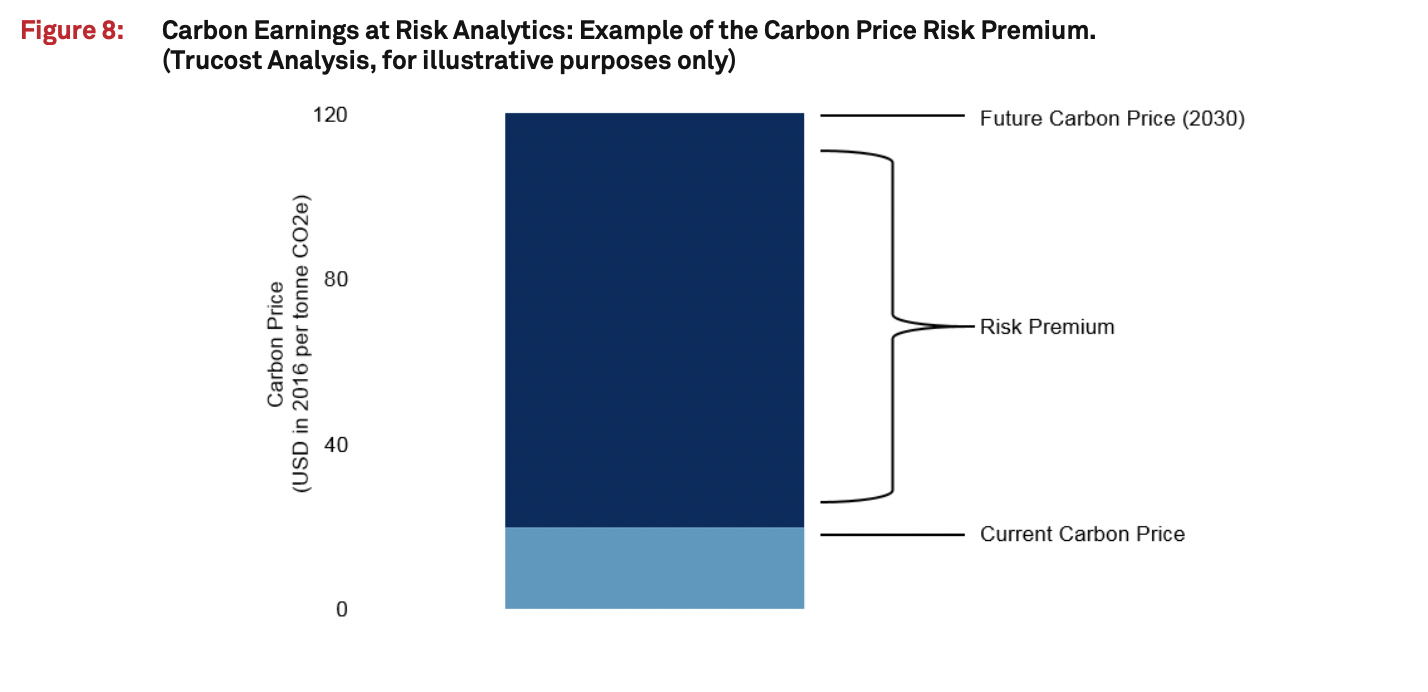This screenshot has height=692, width=1428.
Task: Click the leader line beside Current Carbon Price
Action: coord(892,535)
